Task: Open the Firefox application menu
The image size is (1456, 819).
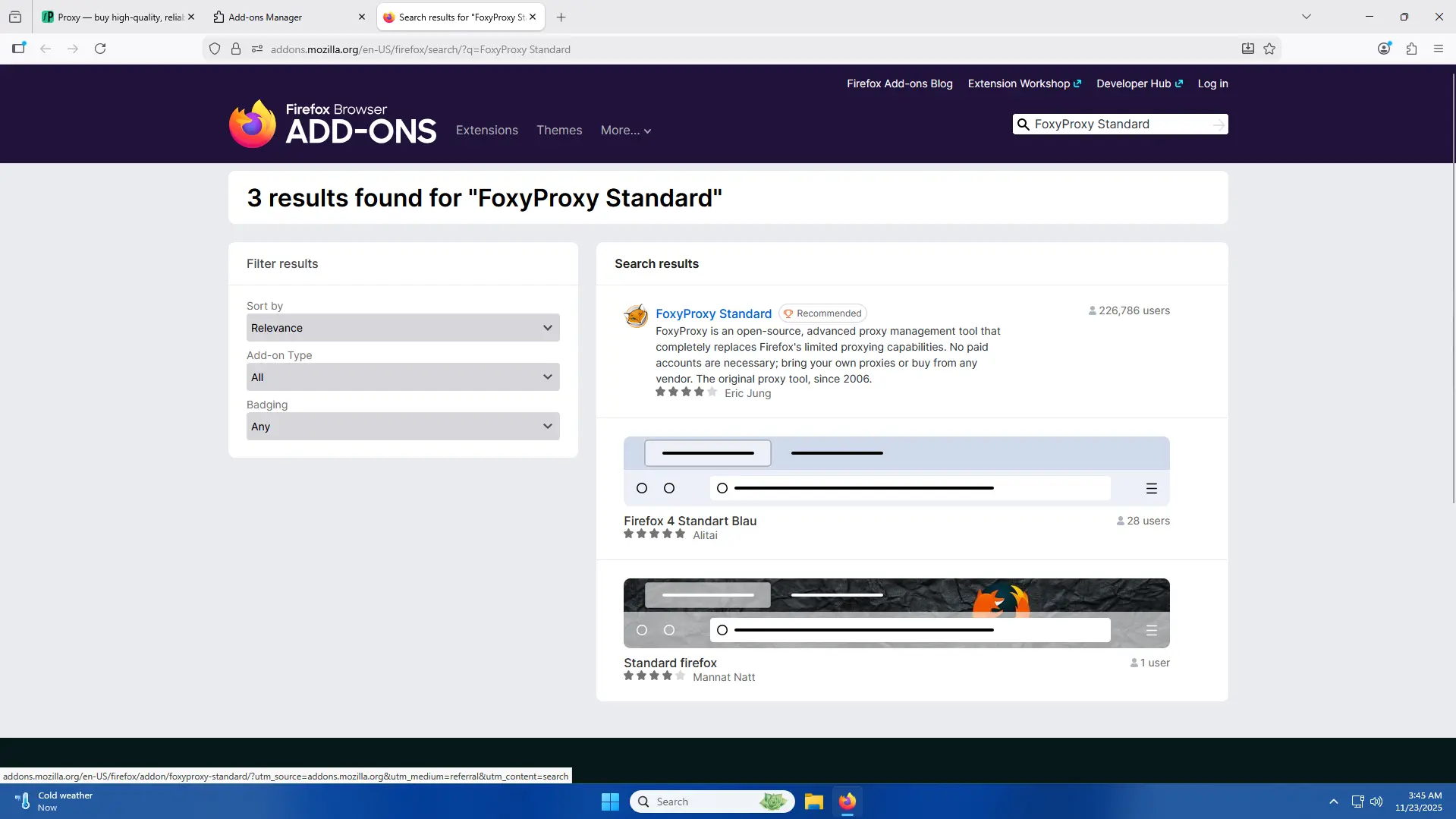Action: pyautogui.click(x=1439, y=49)
